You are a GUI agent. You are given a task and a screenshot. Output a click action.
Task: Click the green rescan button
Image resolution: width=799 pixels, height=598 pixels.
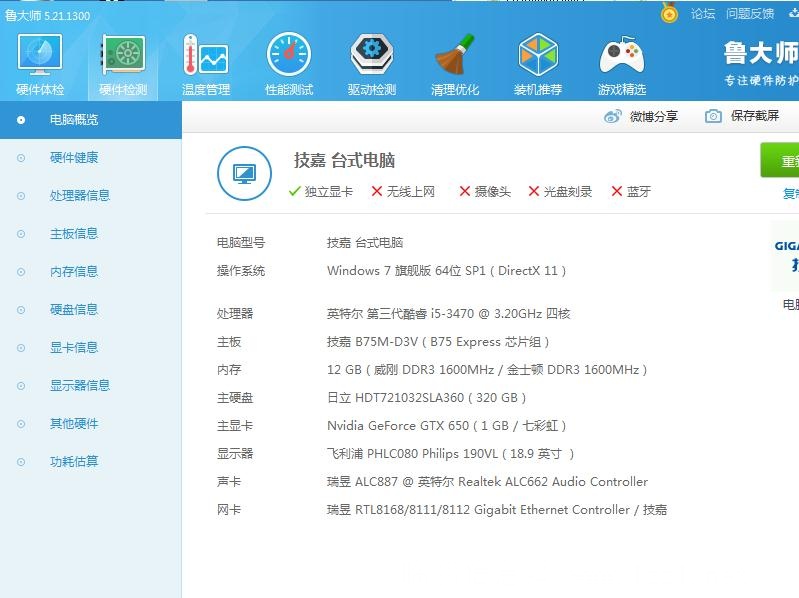(x=780, y=160)
